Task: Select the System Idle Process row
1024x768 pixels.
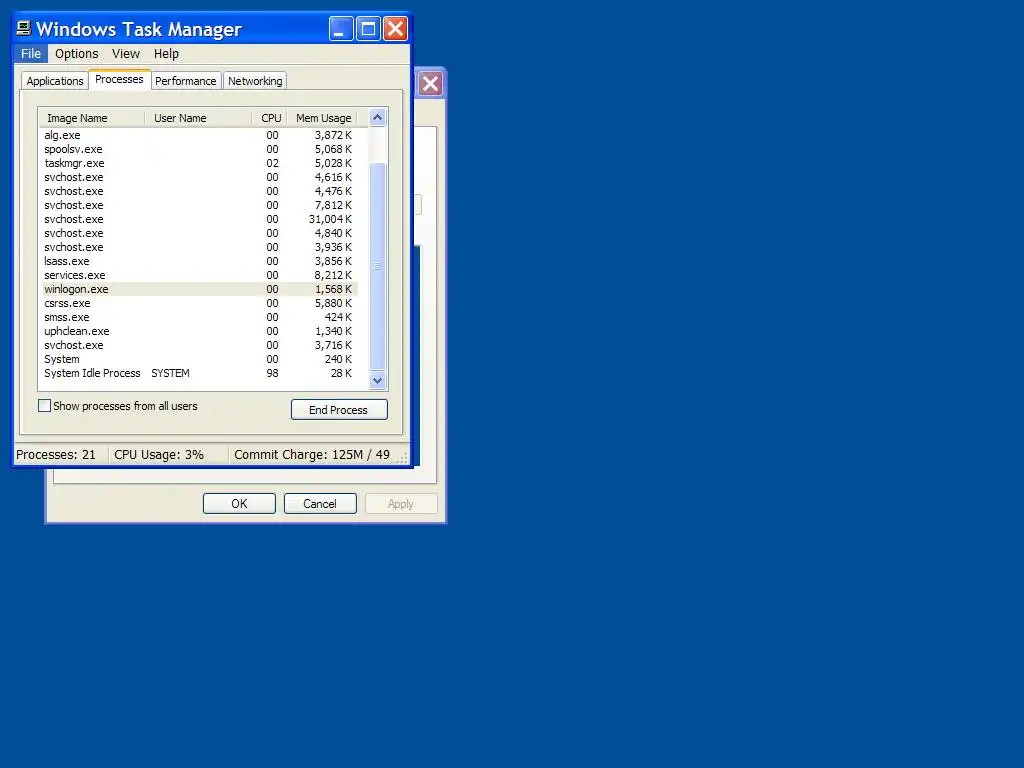Action: click(199, 374)
